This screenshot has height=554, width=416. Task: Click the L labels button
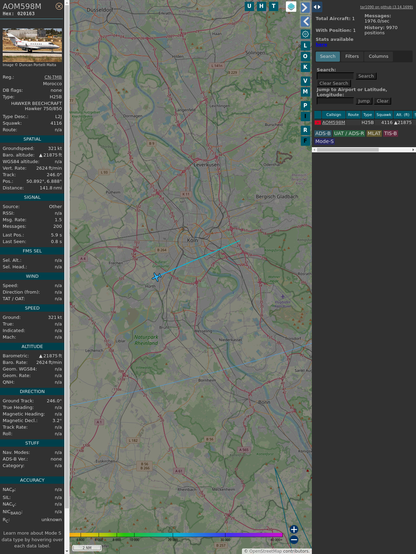coord(305,46)
